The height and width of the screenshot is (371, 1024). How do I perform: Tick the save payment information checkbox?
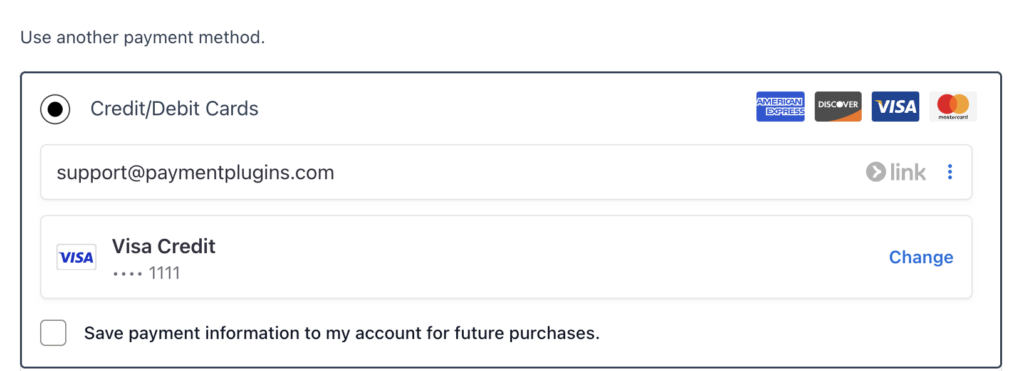click(53, 333)
